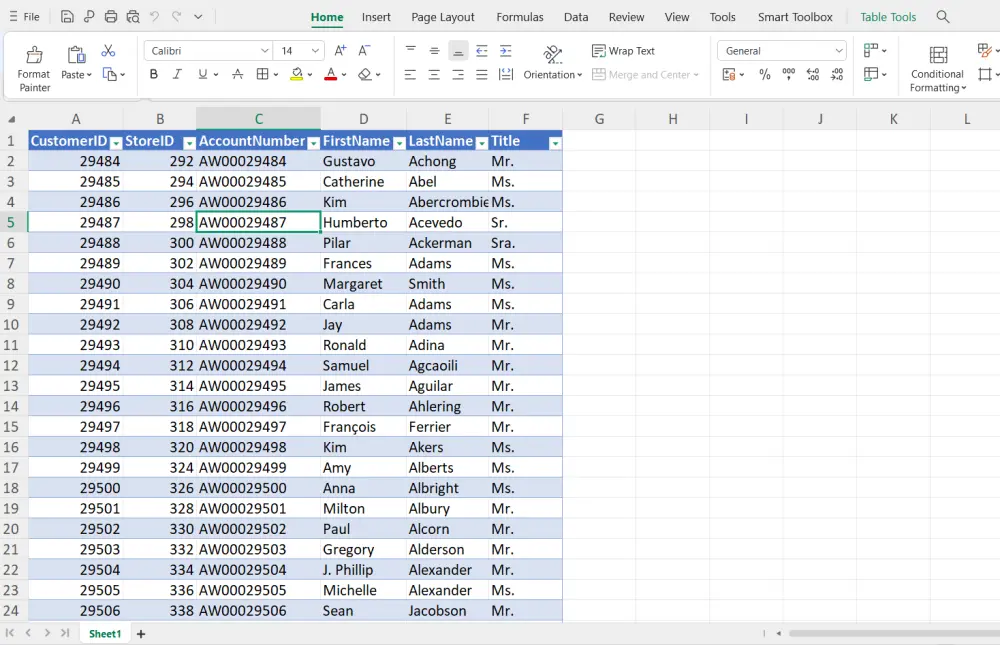Go to first sheet navigation arrow

pyautogui.click(x=10, y=633)
